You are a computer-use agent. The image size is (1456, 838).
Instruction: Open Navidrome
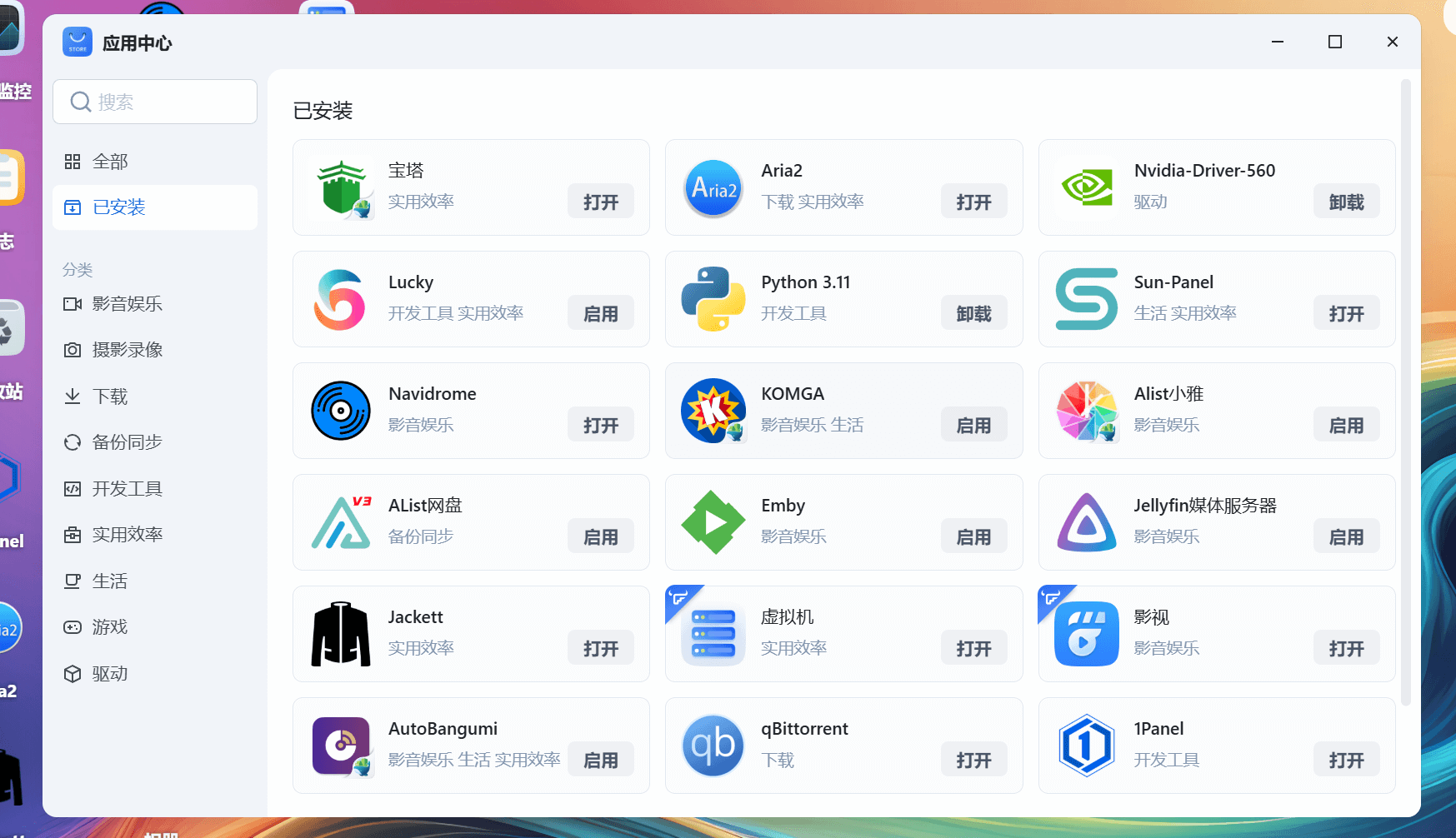pos(601,425)
